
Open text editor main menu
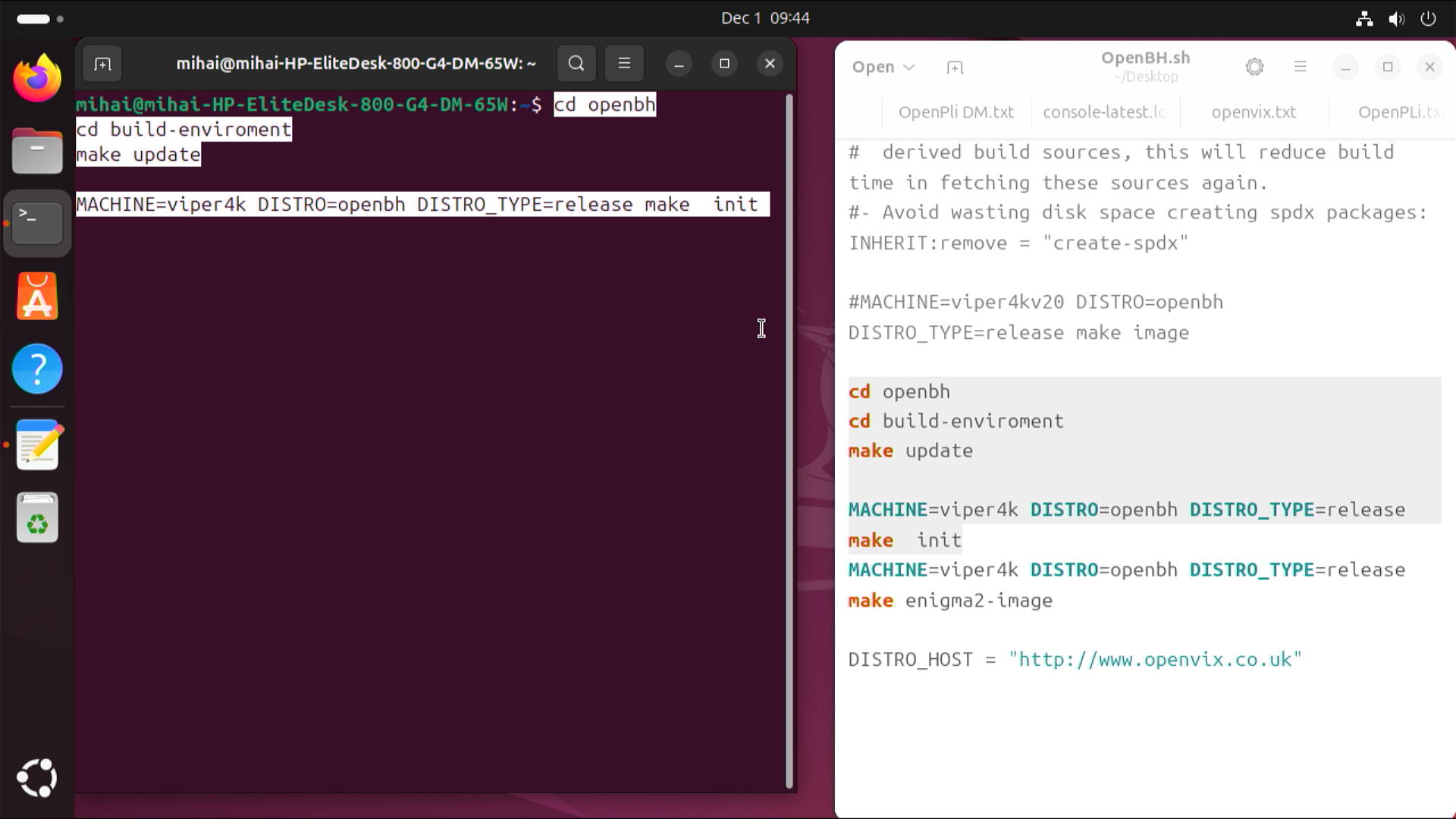(x=1300, y=67)
